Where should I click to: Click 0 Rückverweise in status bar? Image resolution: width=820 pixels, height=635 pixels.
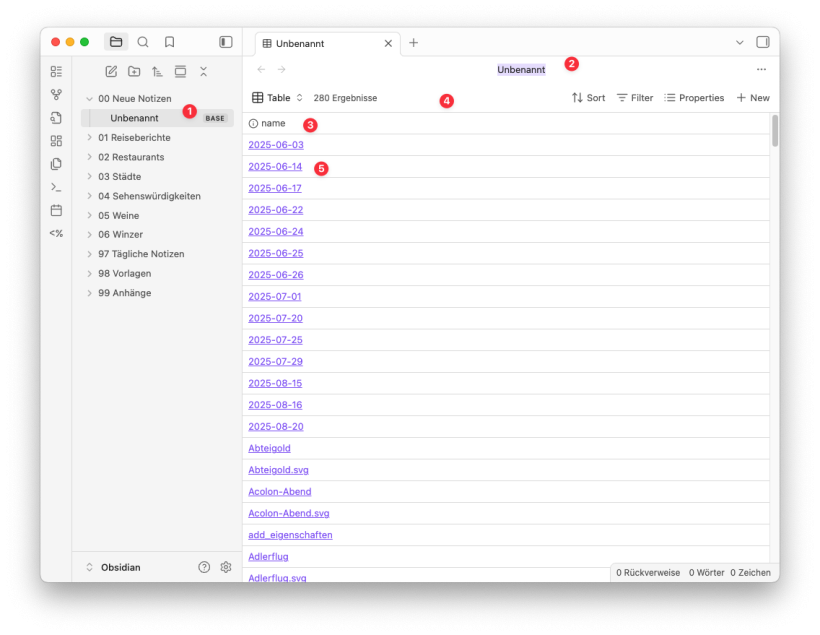[648, 573]
